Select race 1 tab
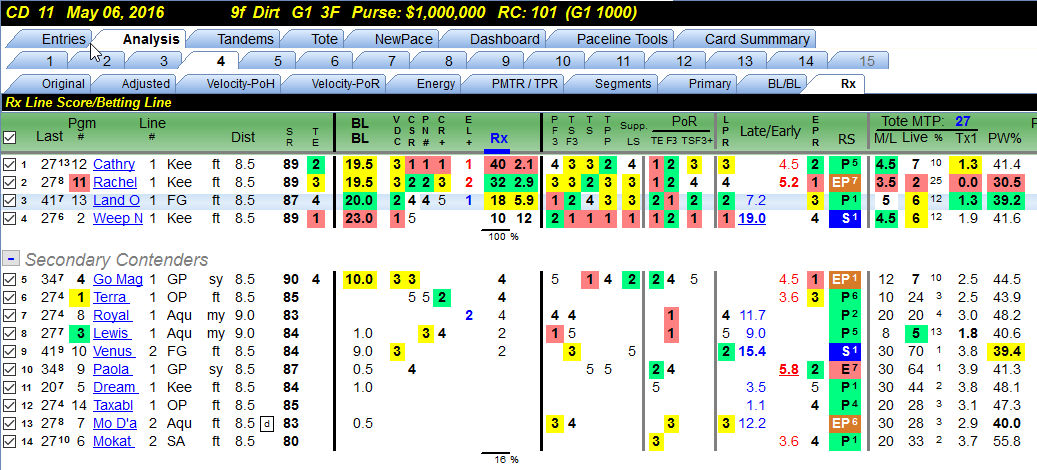Viewport: 1037px width, 470px height. [x=50, y=61]
